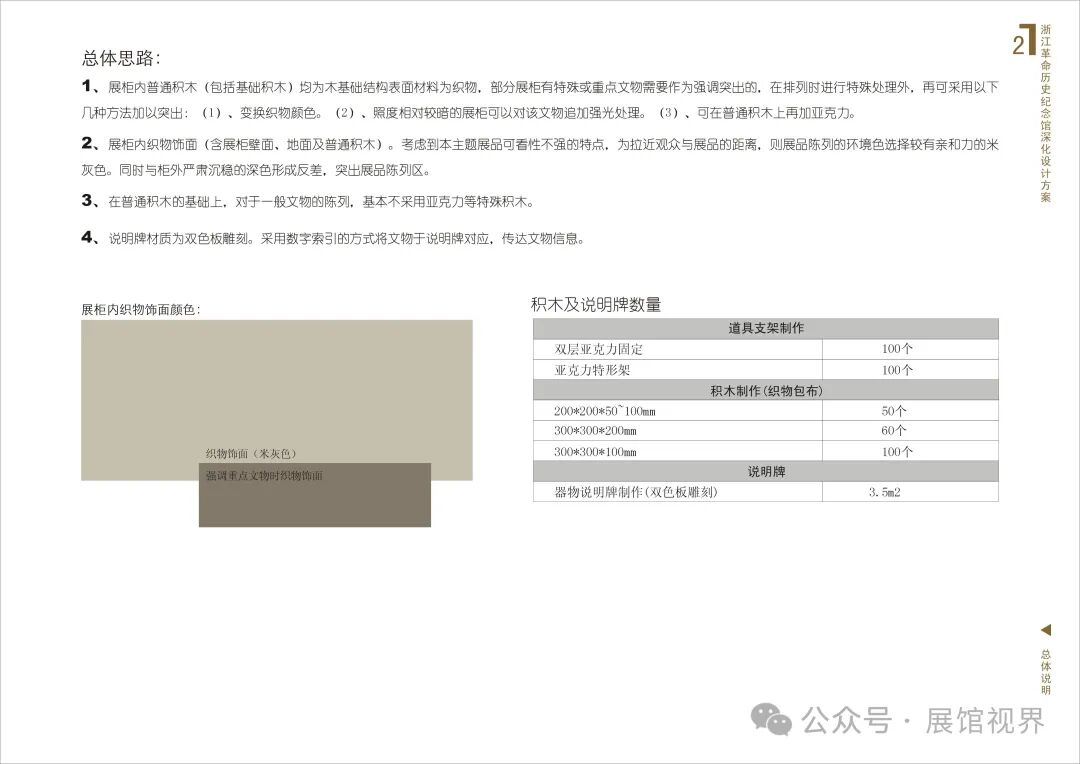Image resolution: width=1080 pixels, height=764 pixels.
Task: Click the 60个 quantity cell
Action: (x=893, y=431)
